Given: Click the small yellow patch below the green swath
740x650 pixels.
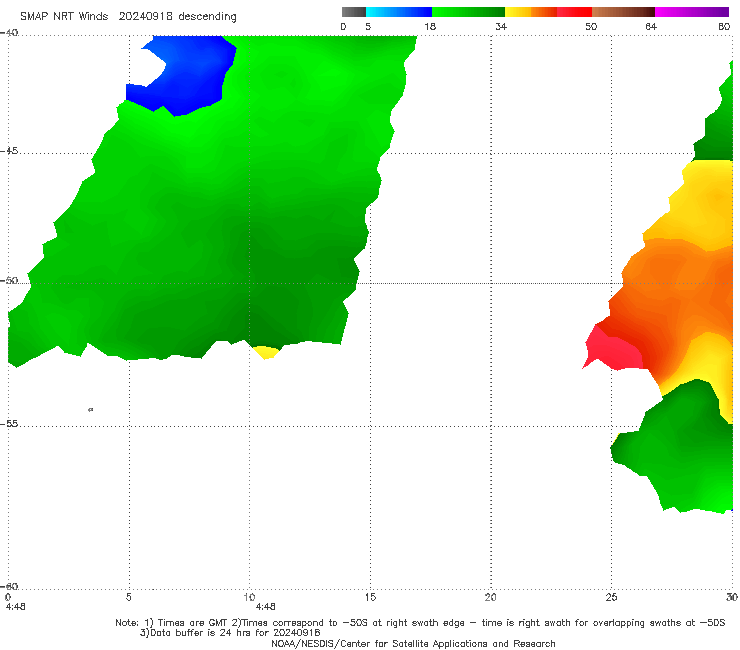Looking at the screenshot, I should [266, 352].
